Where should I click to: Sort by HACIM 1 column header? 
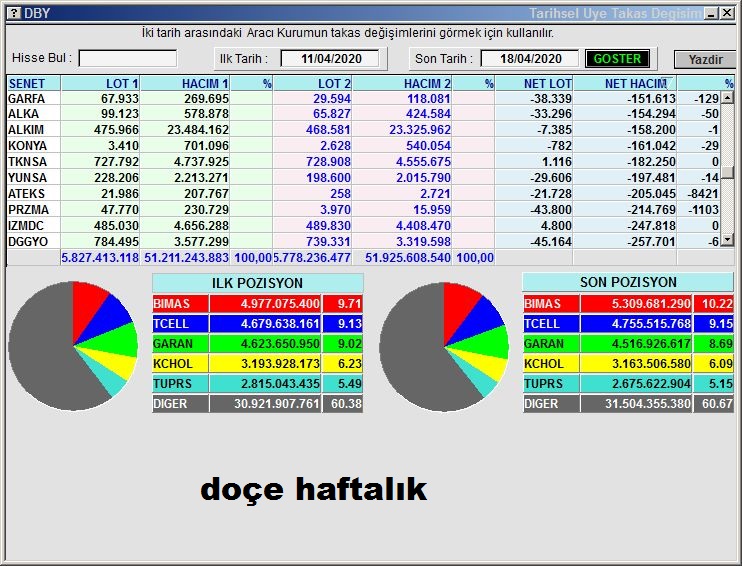pos(185,84)
